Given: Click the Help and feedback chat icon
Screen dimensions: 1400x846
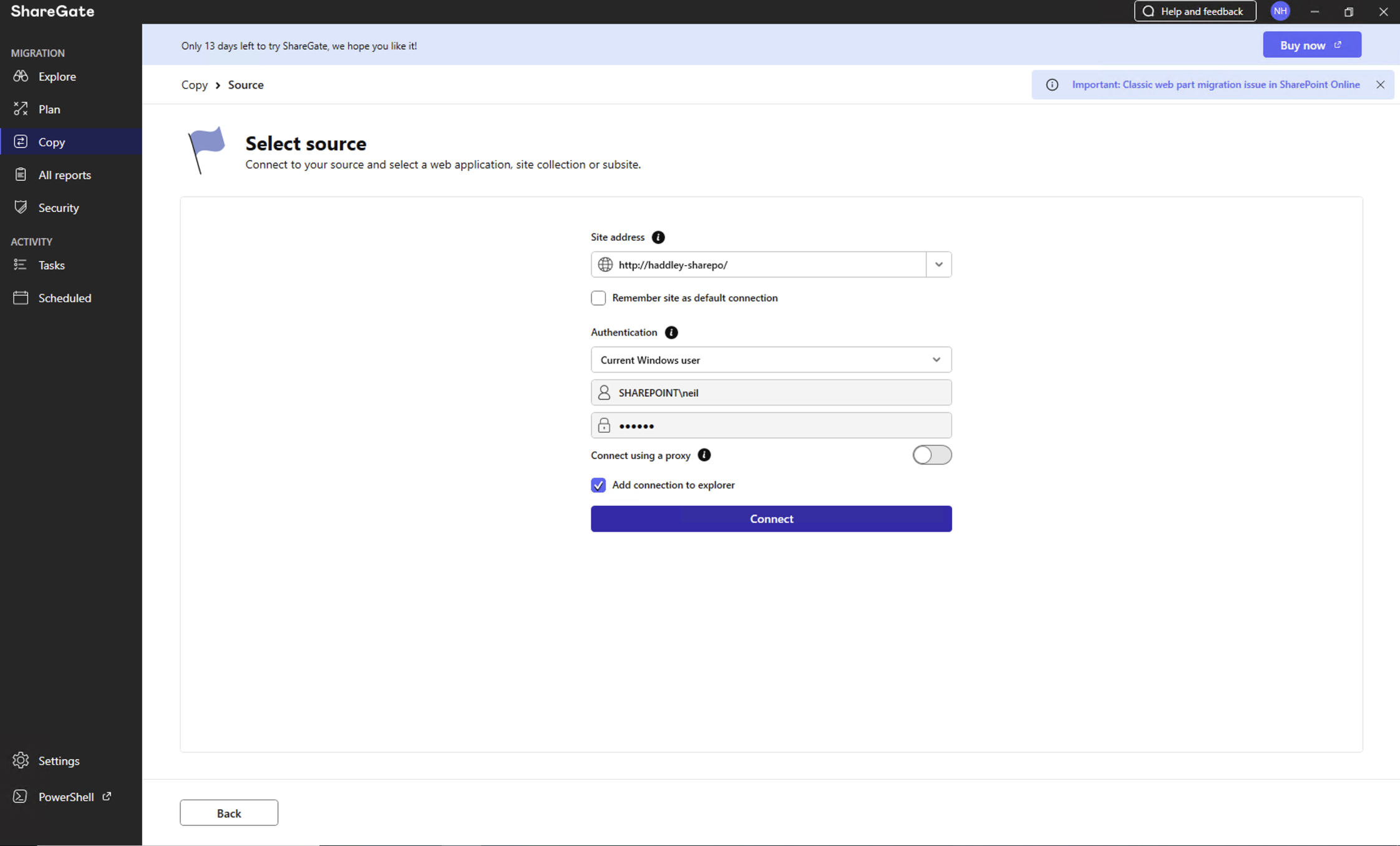Looking at the screenshot, I should pyautogui.click(x=1148, y=11).
